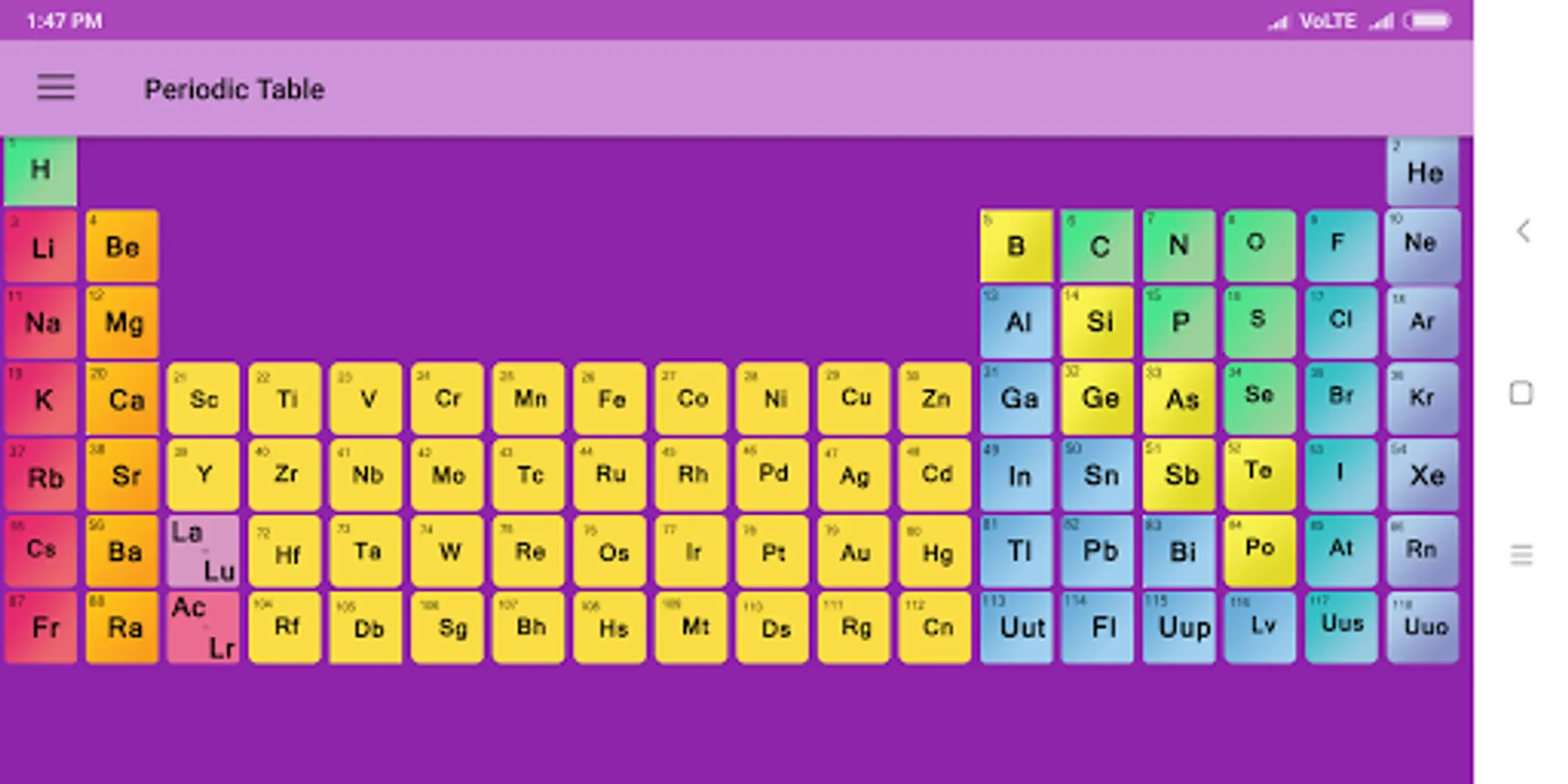Screen dimensions: 1568x784
Task: Open details for Carbon
Action: point(1098,246)
